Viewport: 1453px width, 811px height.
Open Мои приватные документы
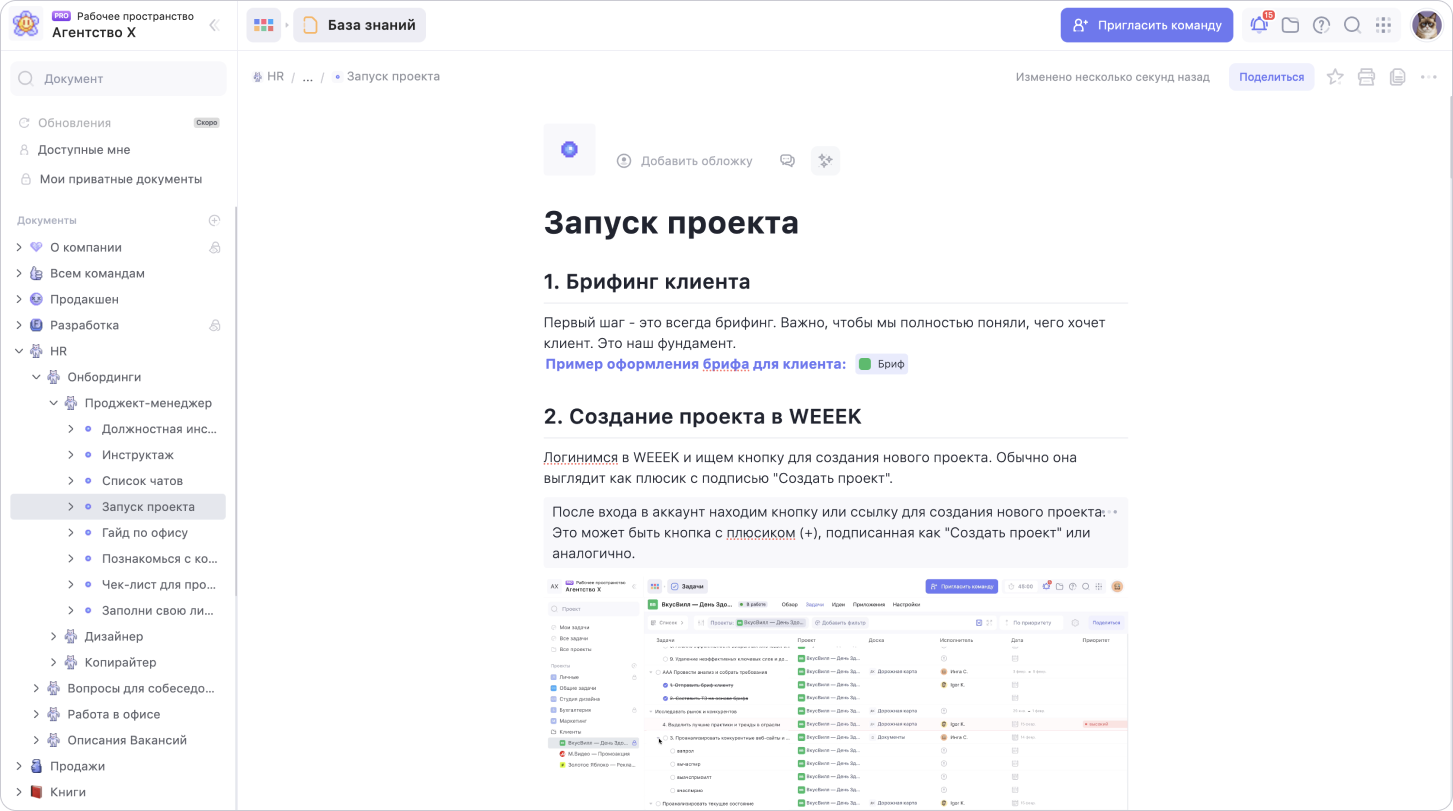(121, 179)
